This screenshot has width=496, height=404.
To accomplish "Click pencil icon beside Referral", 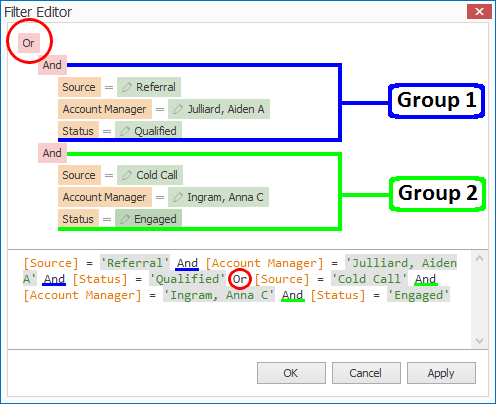I will [x=127, y=87].
